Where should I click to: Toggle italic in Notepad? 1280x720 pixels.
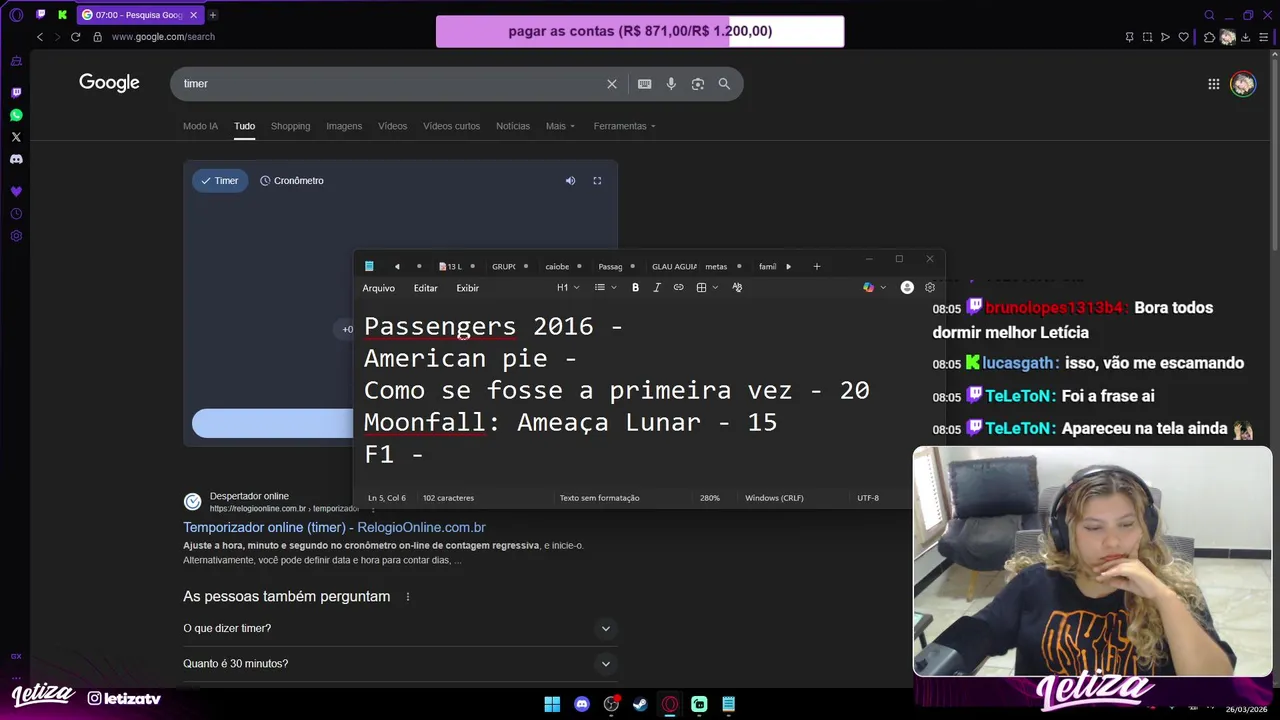657,288
